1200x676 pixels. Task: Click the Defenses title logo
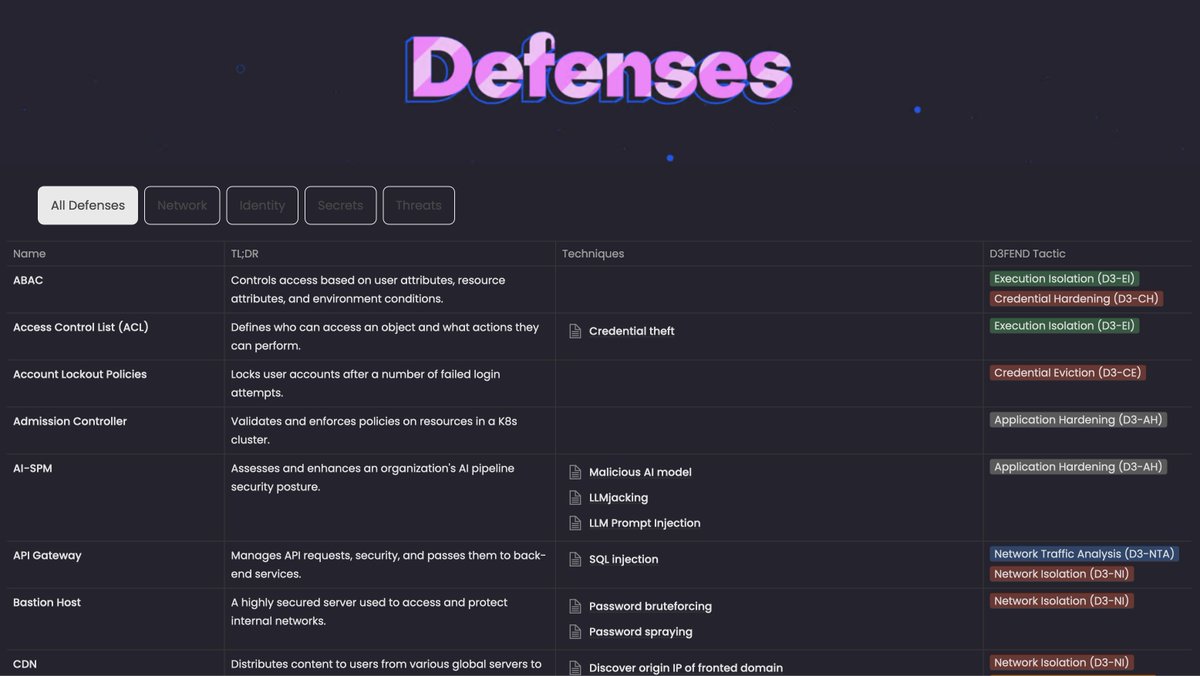tap(599, 70)
